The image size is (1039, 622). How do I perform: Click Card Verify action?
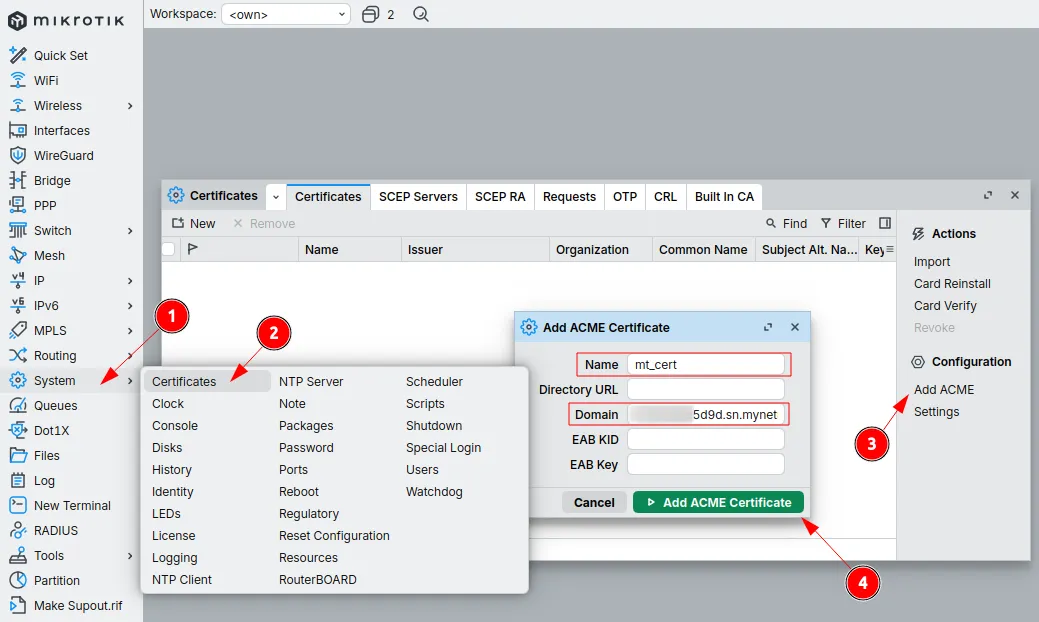click(945, 306)
